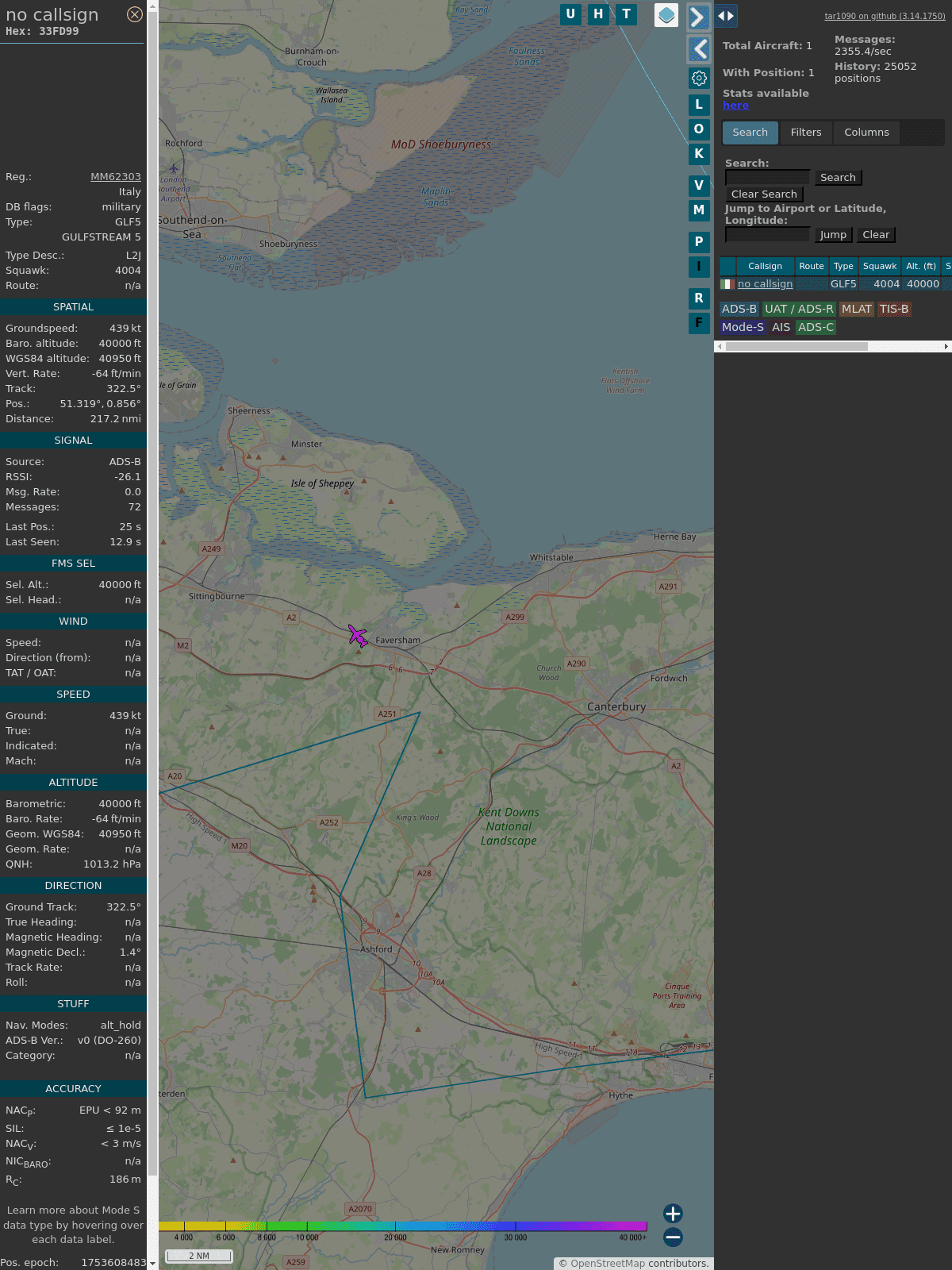
Task: Open OpenStreetMap attribution link
Action: click(x=608, y=1263)
